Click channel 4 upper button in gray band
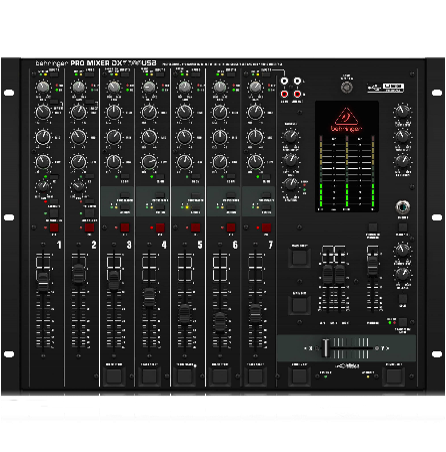446x452 pixels. [x=160, y=195]
